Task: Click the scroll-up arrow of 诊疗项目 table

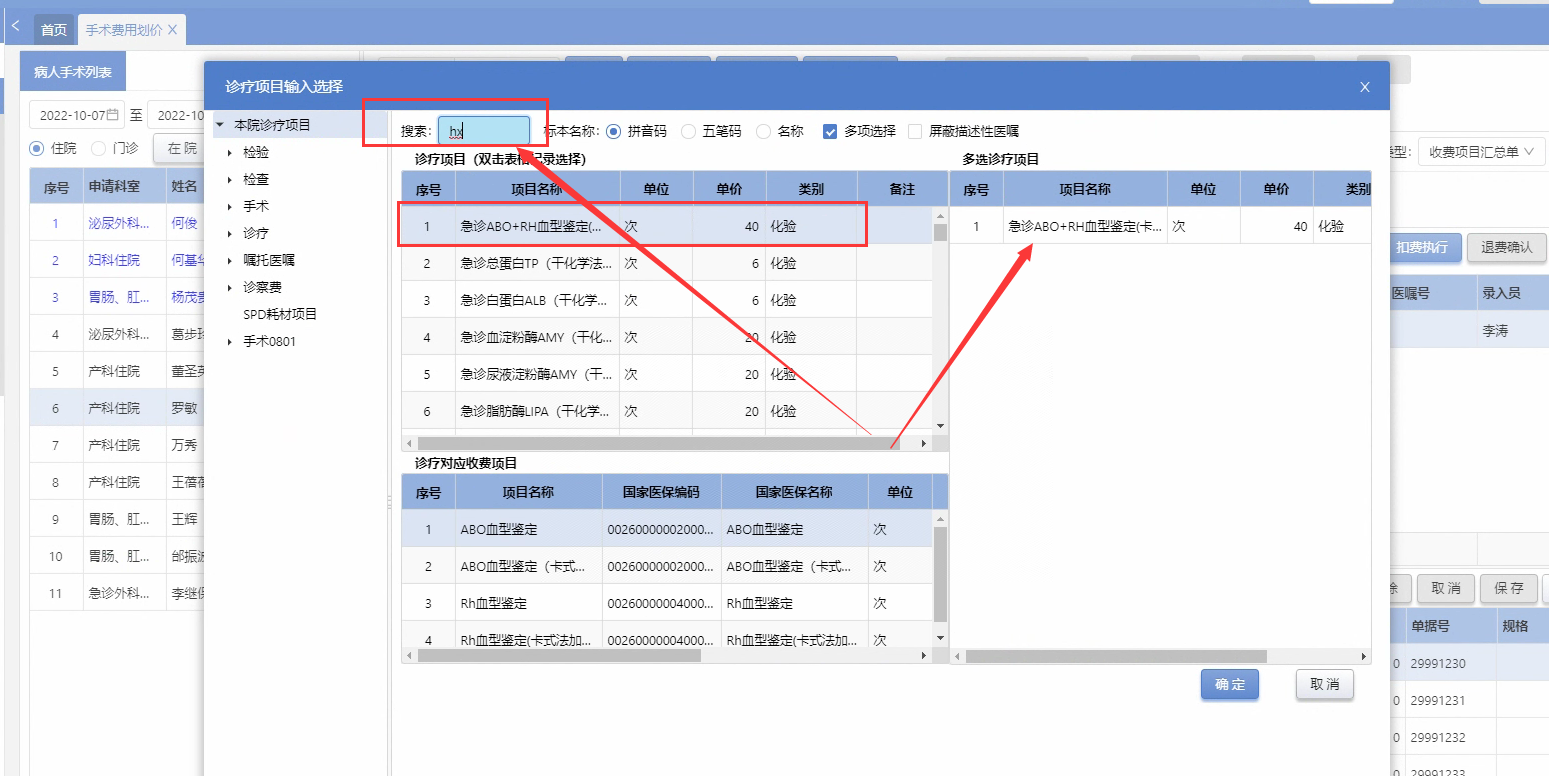Action: point(940,215)
